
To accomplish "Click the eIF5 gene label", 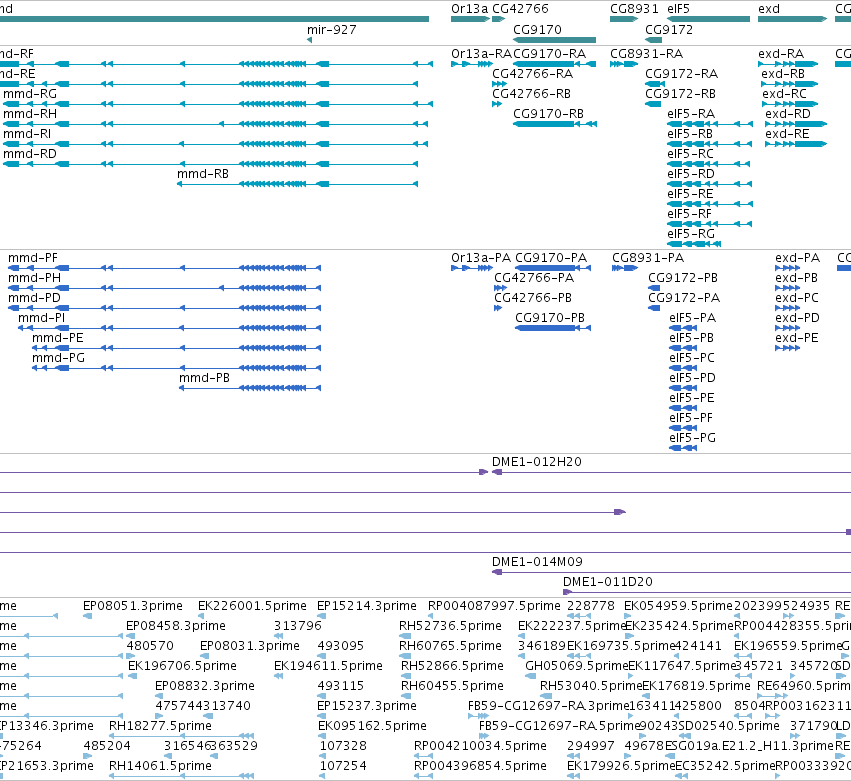I will 678,9.
